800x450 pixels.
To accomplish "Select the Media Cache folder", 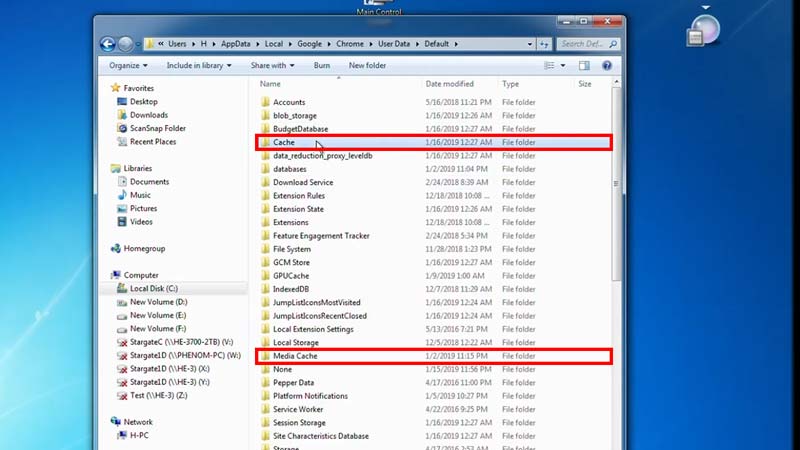I will (x=295, y=356).
